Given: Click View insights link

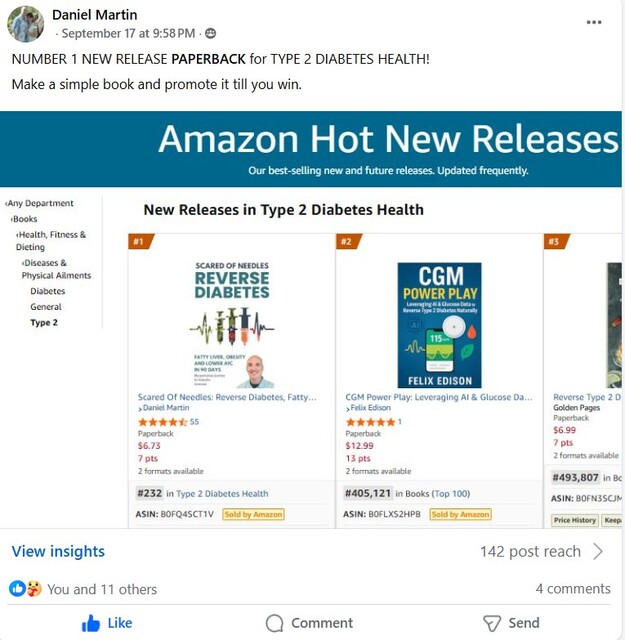Looking at the screenshot, I should point(58,551).
